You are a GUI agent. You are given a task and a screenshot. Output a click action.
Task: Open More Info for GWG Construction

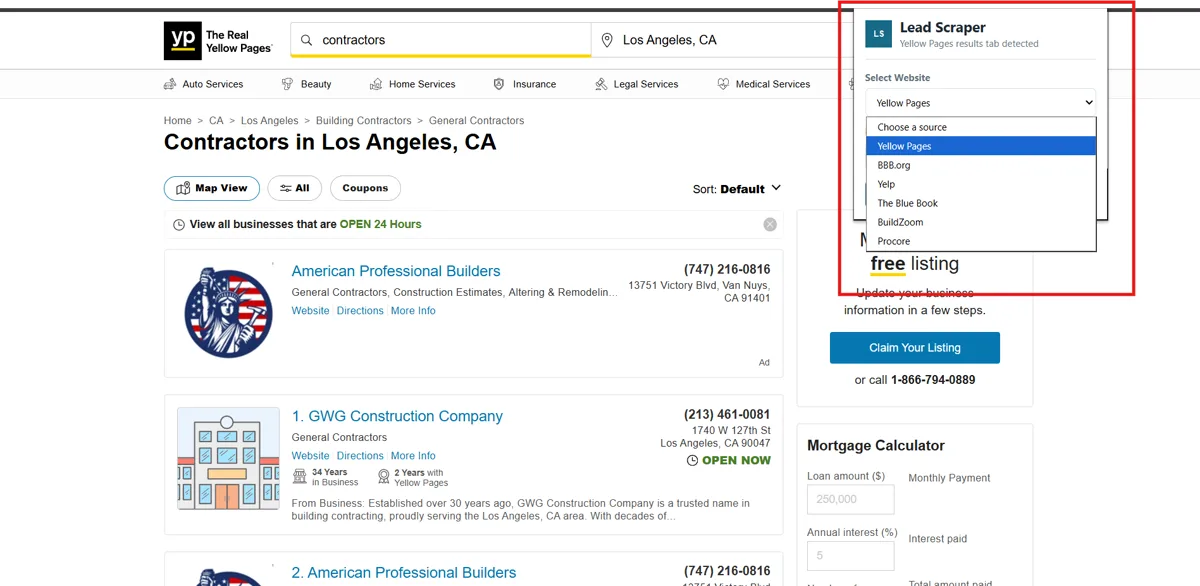coord(413,456)
